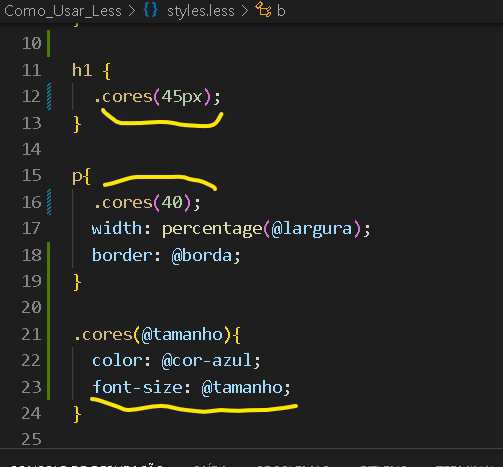
Task: Expand breadcrumb chevron after styles.less
Action: coord(245,11)
